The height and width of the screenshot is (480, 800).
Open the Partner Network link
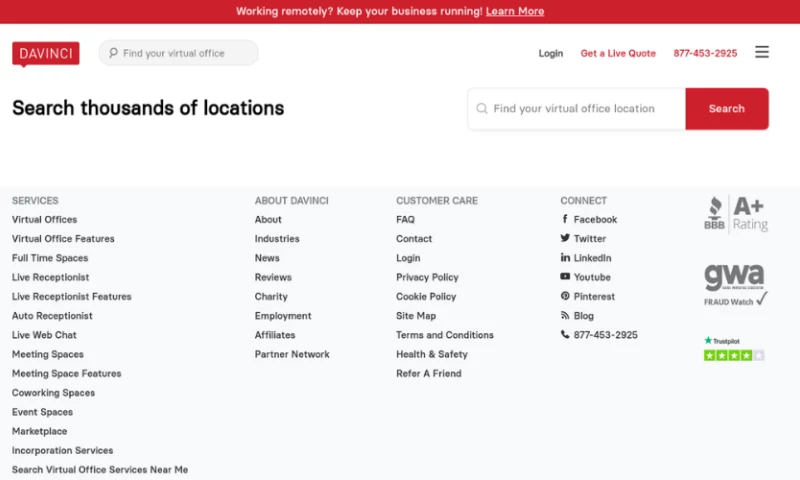(292, 354)
